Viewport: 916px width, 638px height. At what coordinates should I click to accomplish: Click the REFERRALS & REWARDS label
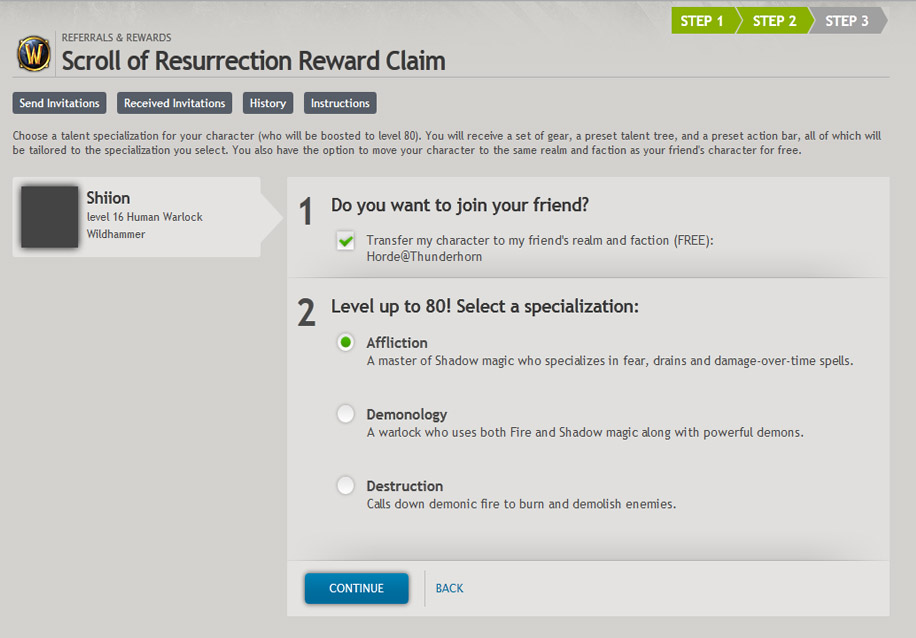pyautogui.click(x=119, y=38)
